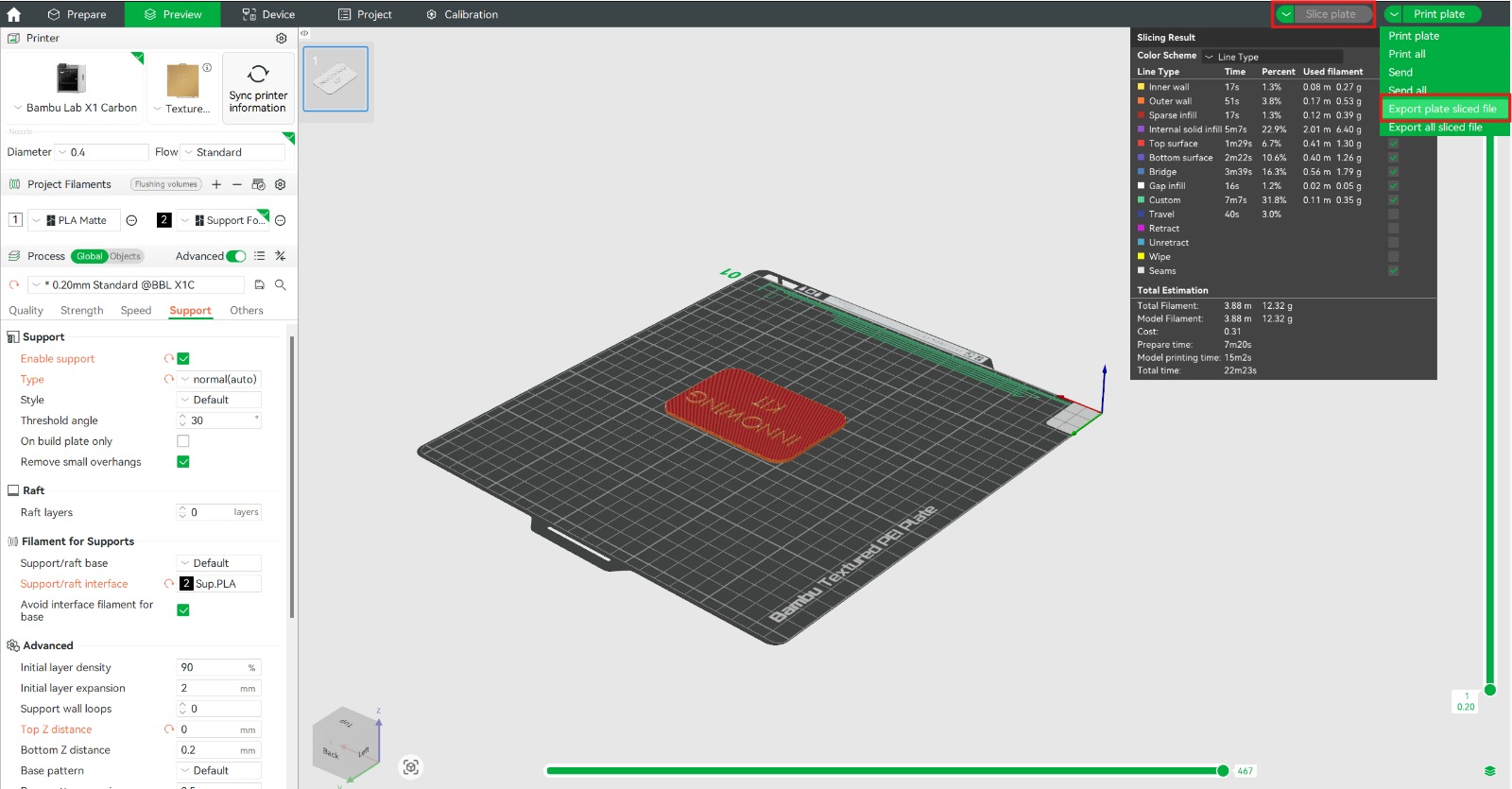1512x789 pixels.
Task: Open project filaments settings gear
Action: point(281,185)
